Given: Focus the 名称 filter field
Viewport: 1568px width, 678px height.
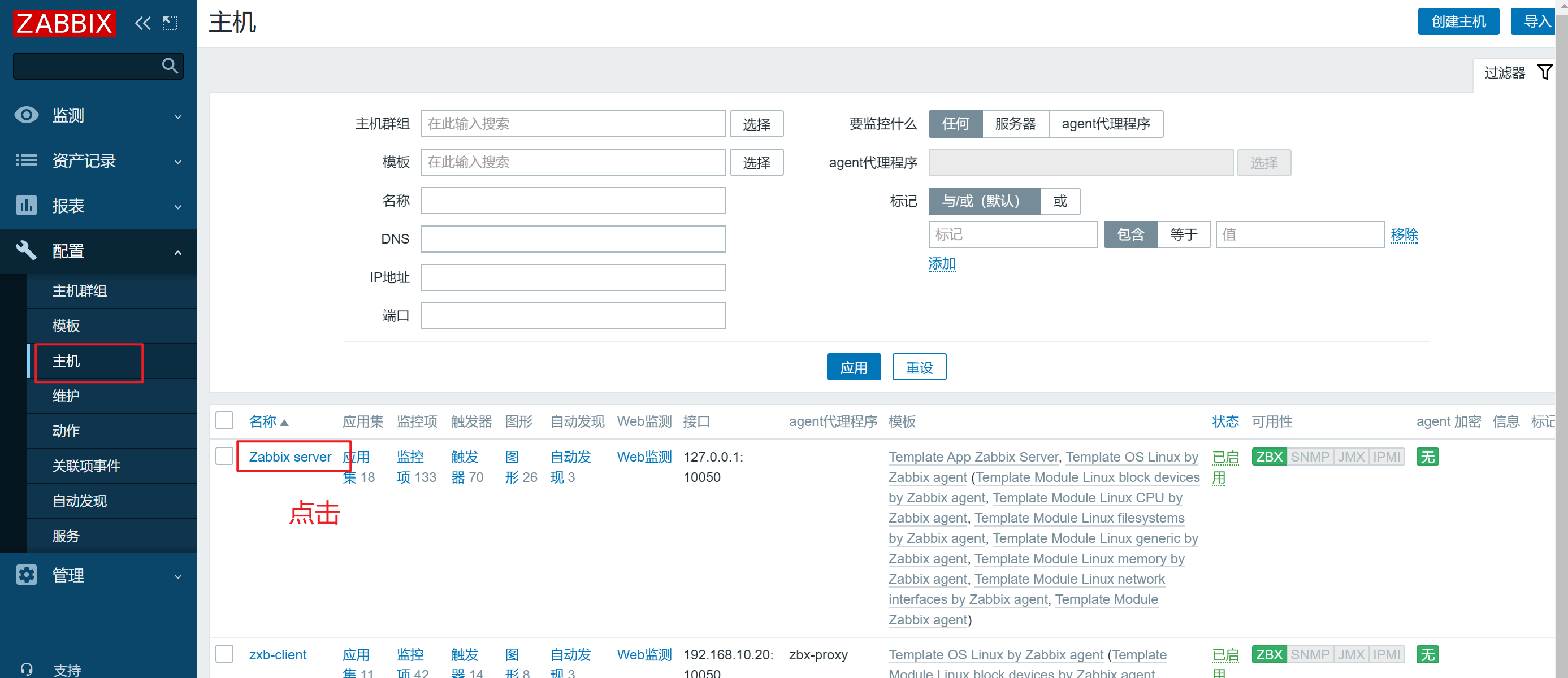Looking at the screenshot, I should pos(573,201).
